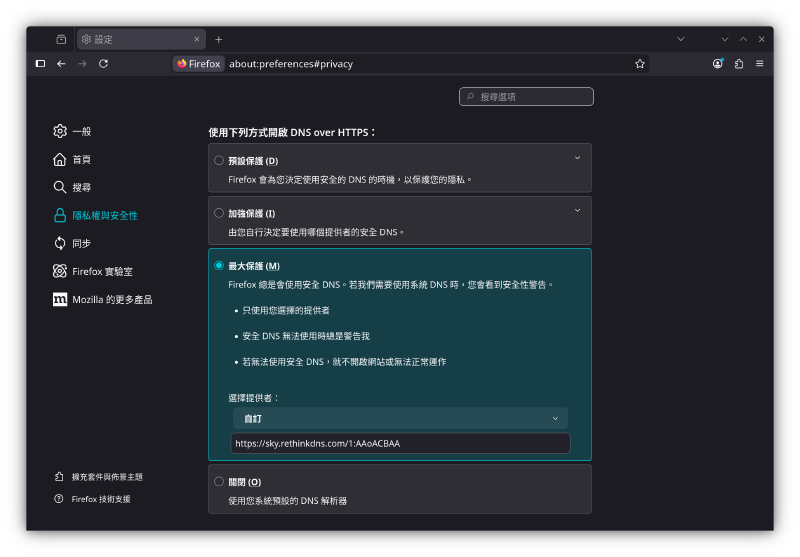Select 加強保護 radio option
Viewport: 800px width, 557px height.
pos(219,213)
